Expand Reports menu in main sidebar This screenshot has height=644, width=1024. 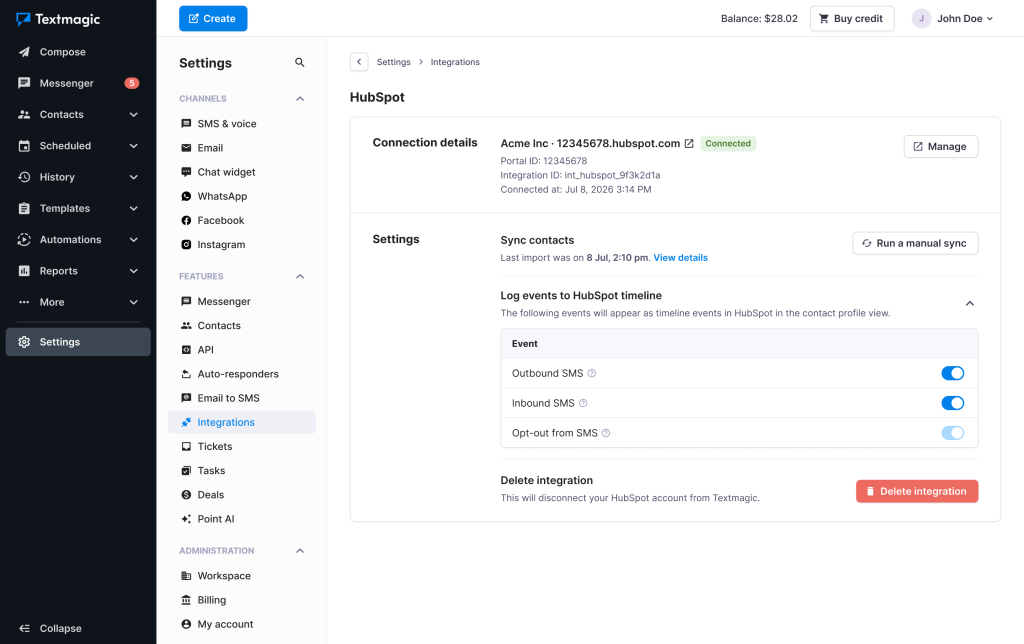pyautogui.click(x=134, y=271)
